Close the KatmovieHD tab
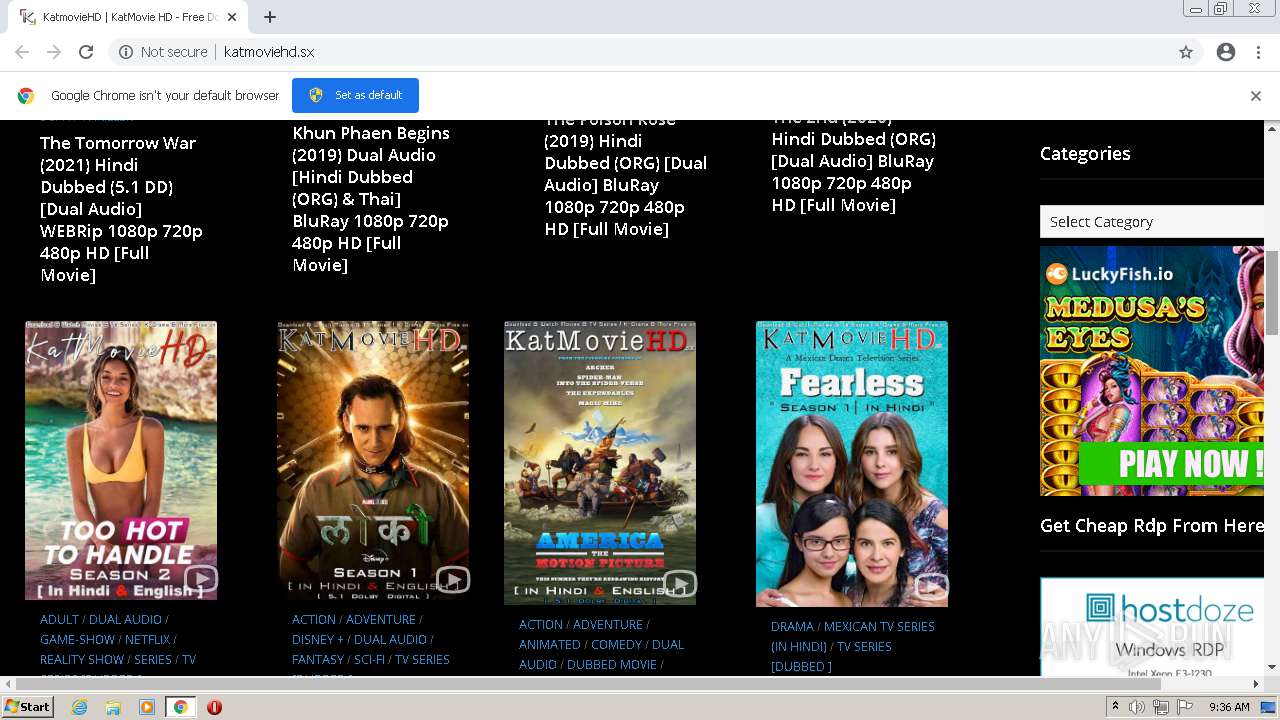Image resolution: width=1280 pixels, height=720 pixels. point(233,17)
